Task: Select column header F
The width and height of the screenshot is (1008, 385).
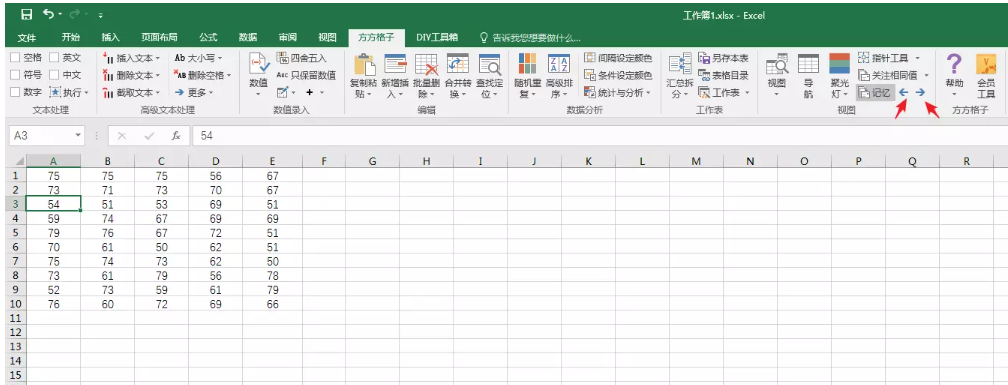Action: (x=323, y=162)
